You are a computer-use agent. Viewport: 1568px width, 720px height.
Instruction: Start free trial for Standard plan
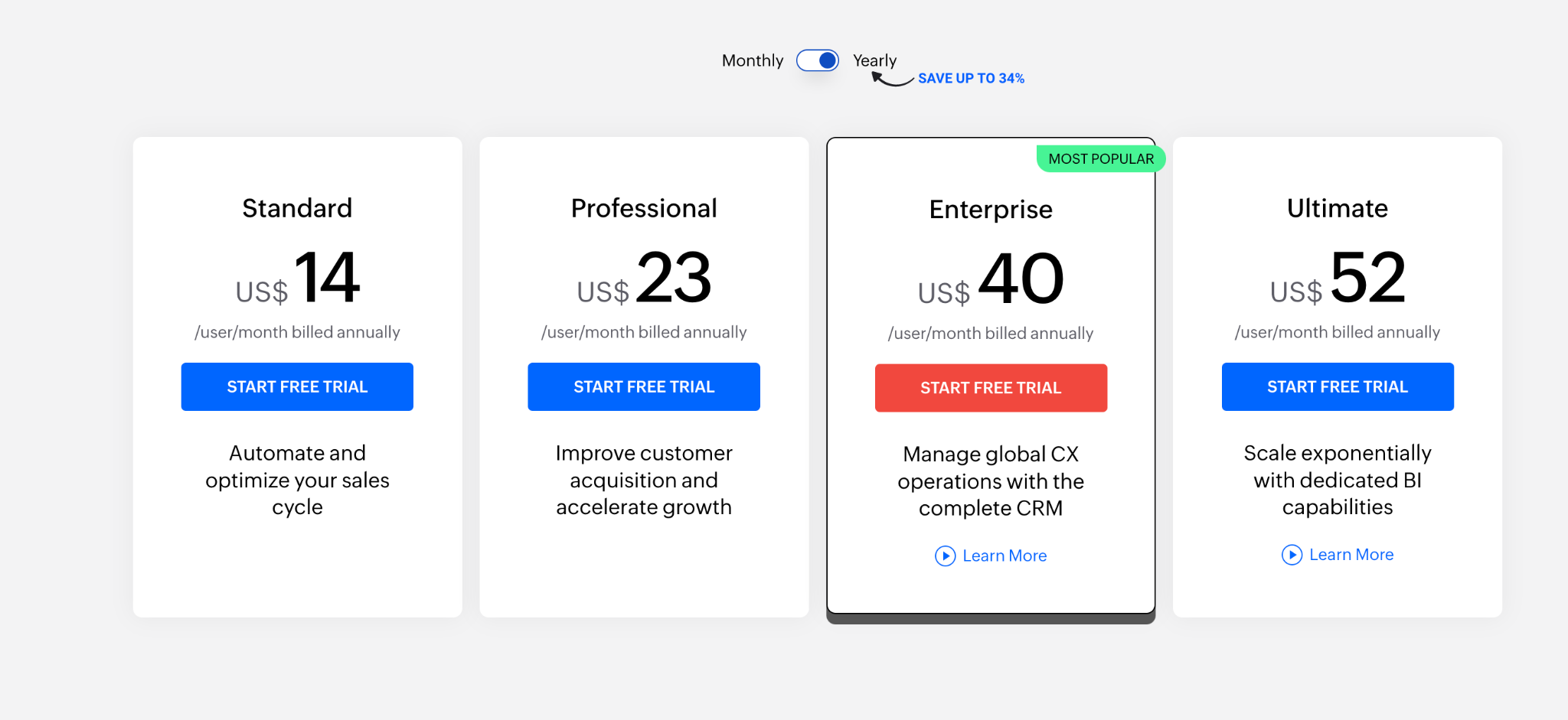(297, 386)
